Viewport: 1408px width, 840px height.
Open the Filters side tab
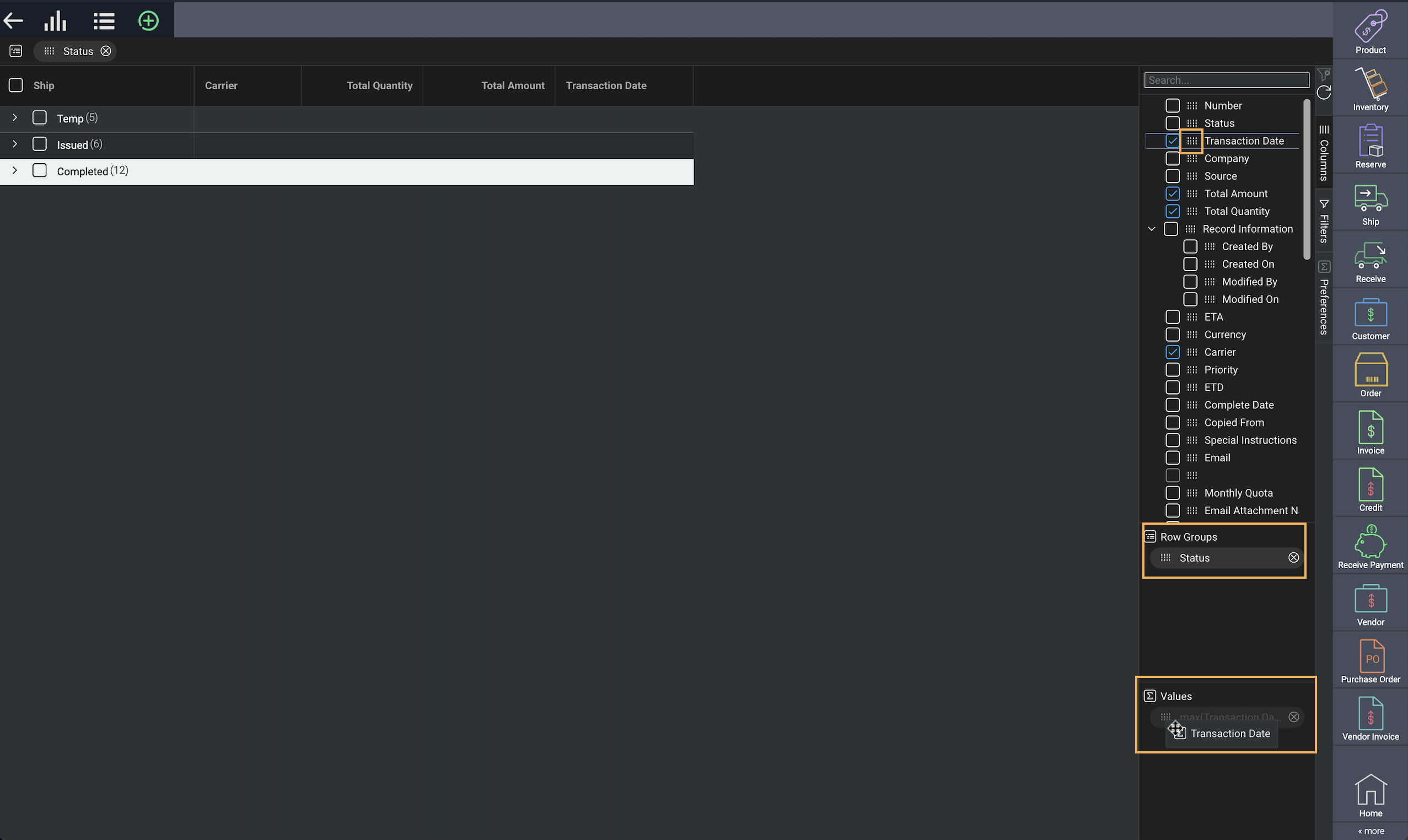(x=1324, y=221)
